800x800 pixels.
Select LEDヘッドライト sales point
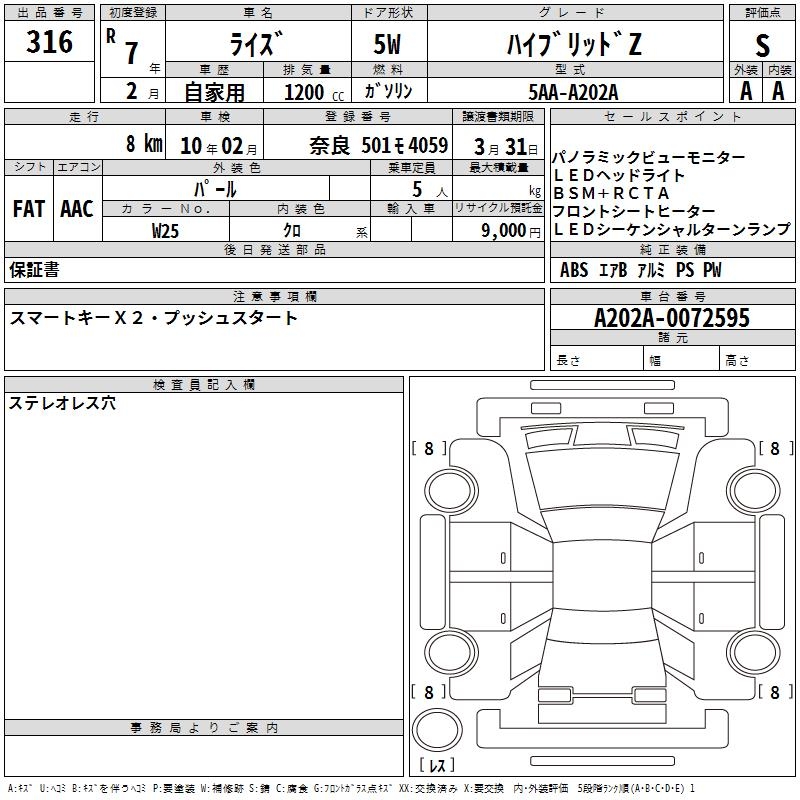tap(619, 175)
